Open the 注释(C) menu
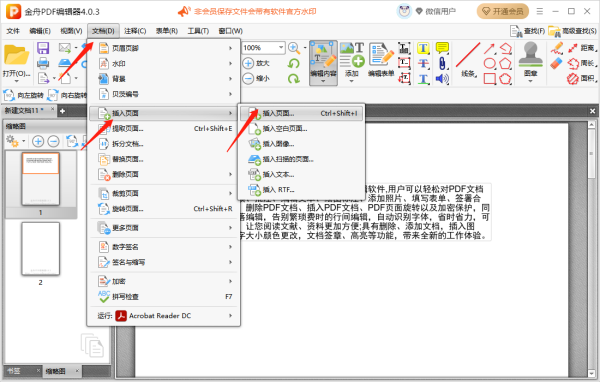The height and width of the screenshot is (382, 600). (x=135, y=31)
